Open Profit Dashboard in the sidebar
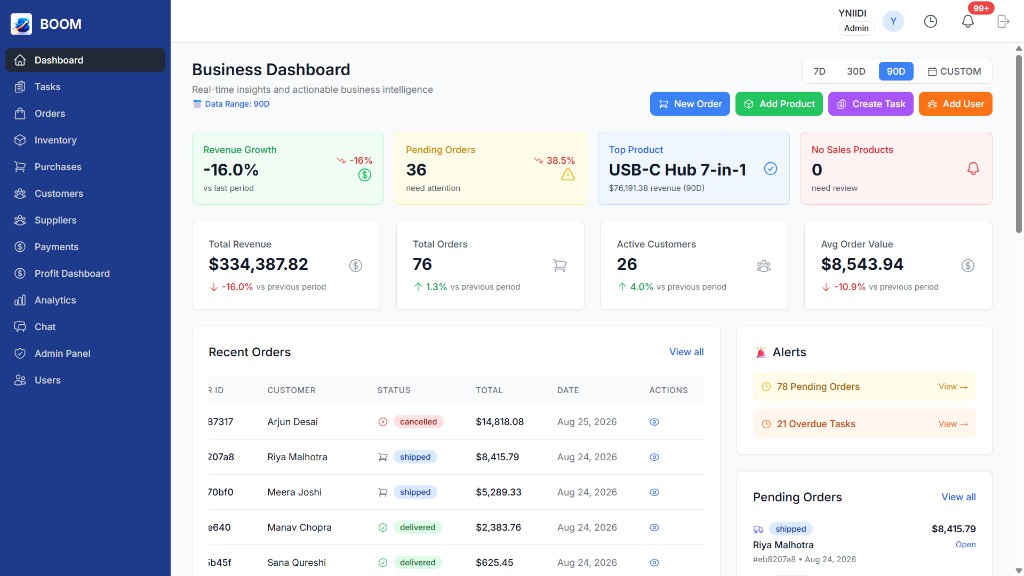The image size is (1024, 576). (x=85, y=274)
